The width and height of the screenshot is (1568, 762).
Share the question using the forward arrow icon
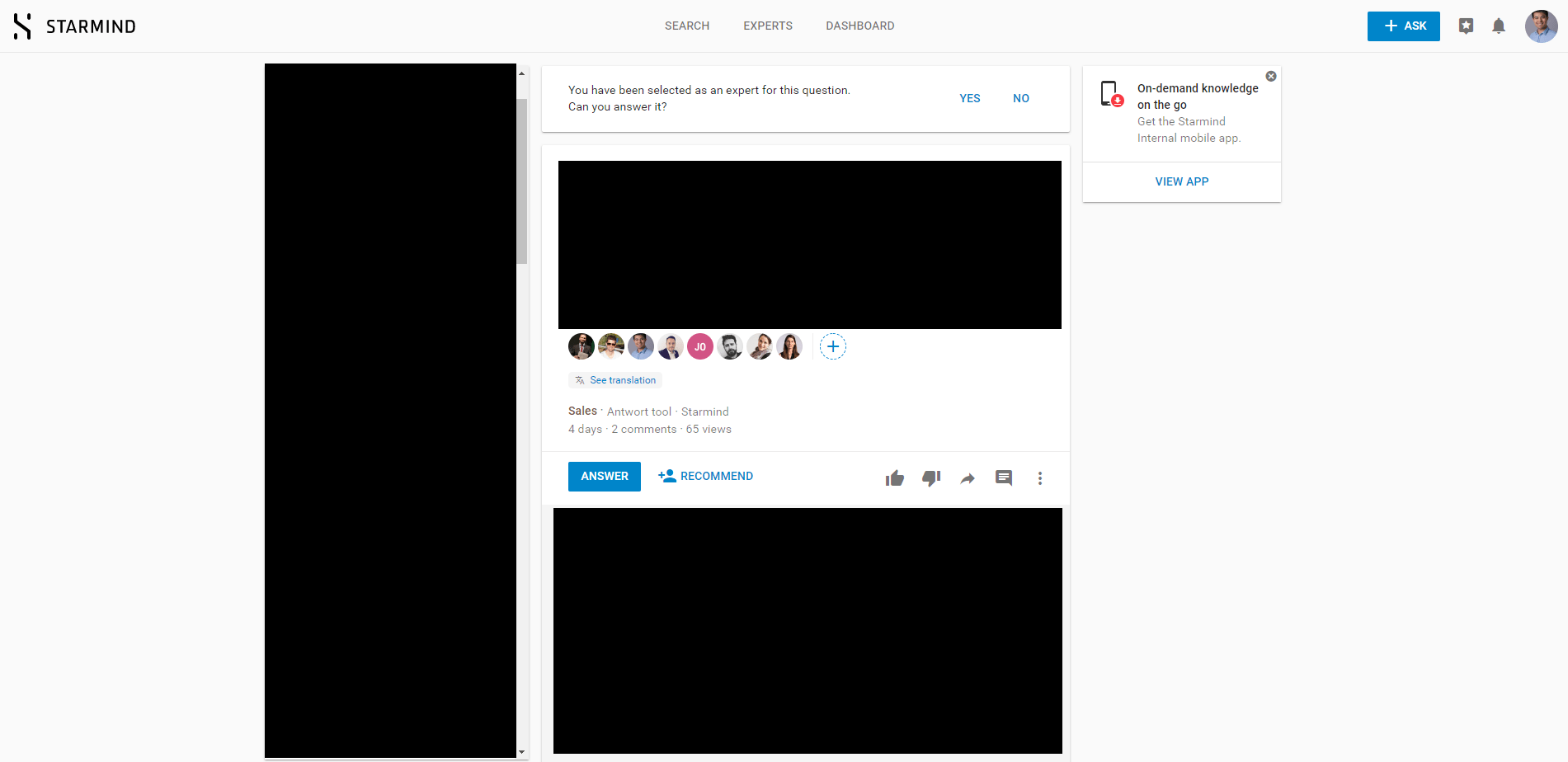coord(967,477)
